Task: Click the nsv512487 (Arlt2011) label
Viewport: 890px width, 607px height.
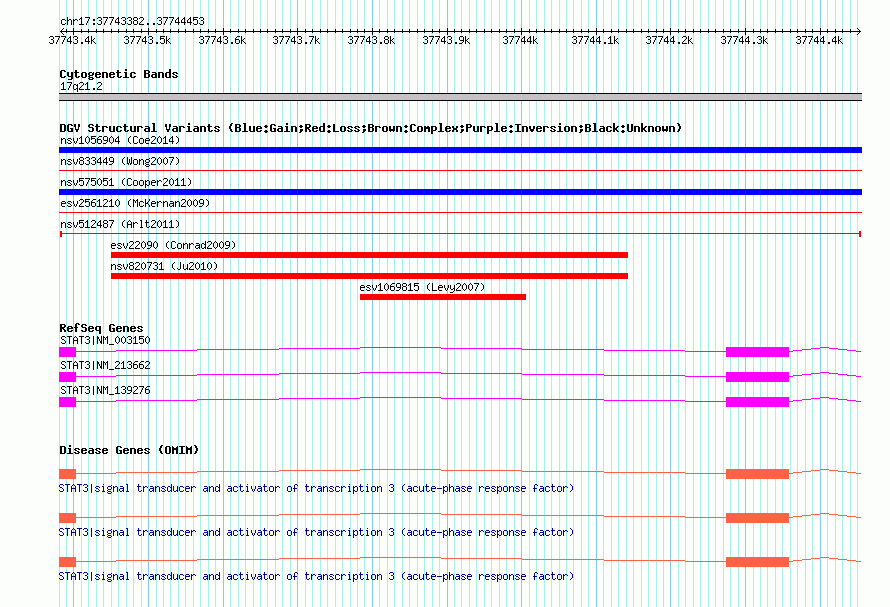Action: coord(120,224)
